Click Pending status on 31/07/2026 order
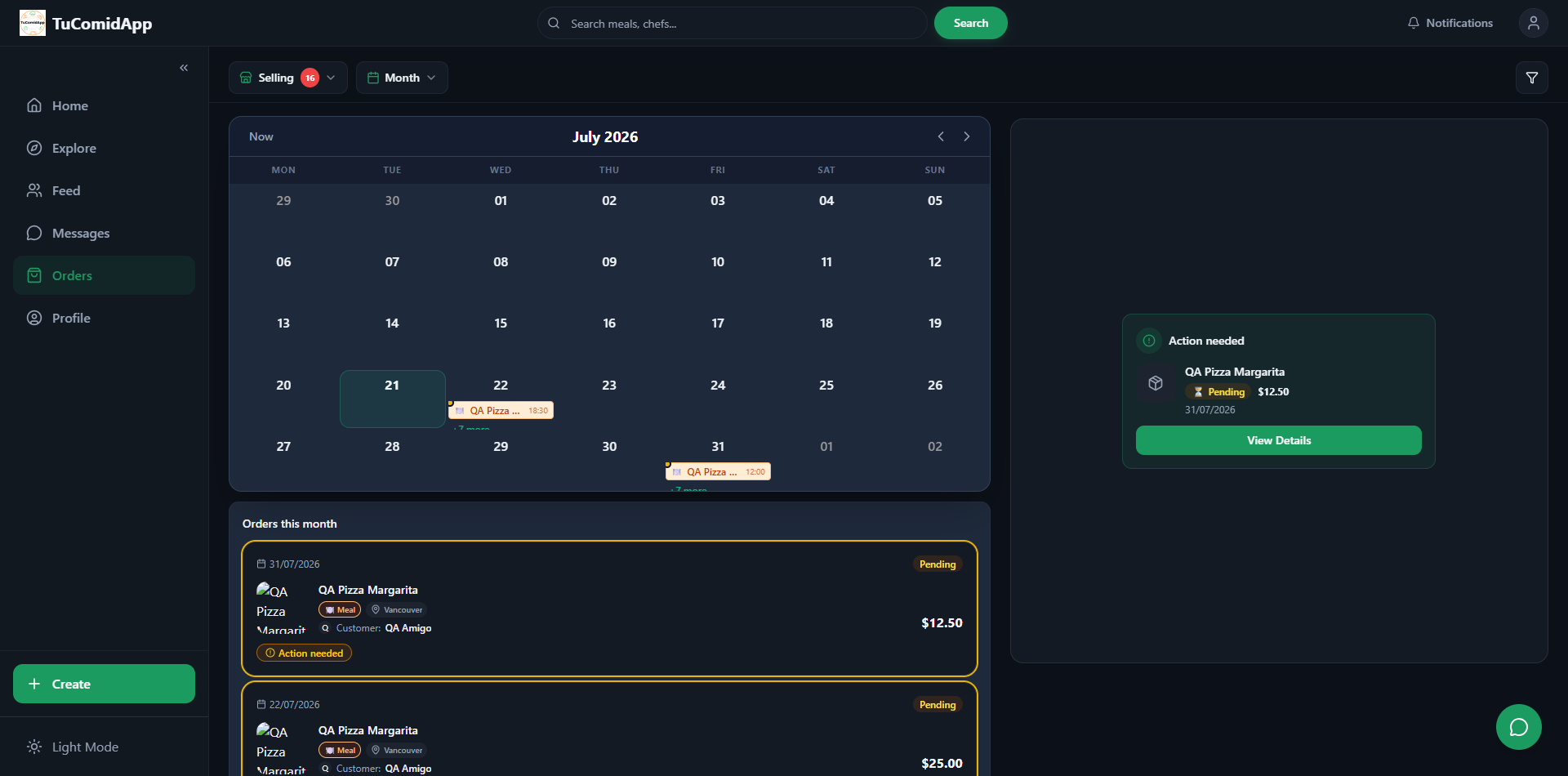Screen dimensions: 1568x776 point(938,564)
